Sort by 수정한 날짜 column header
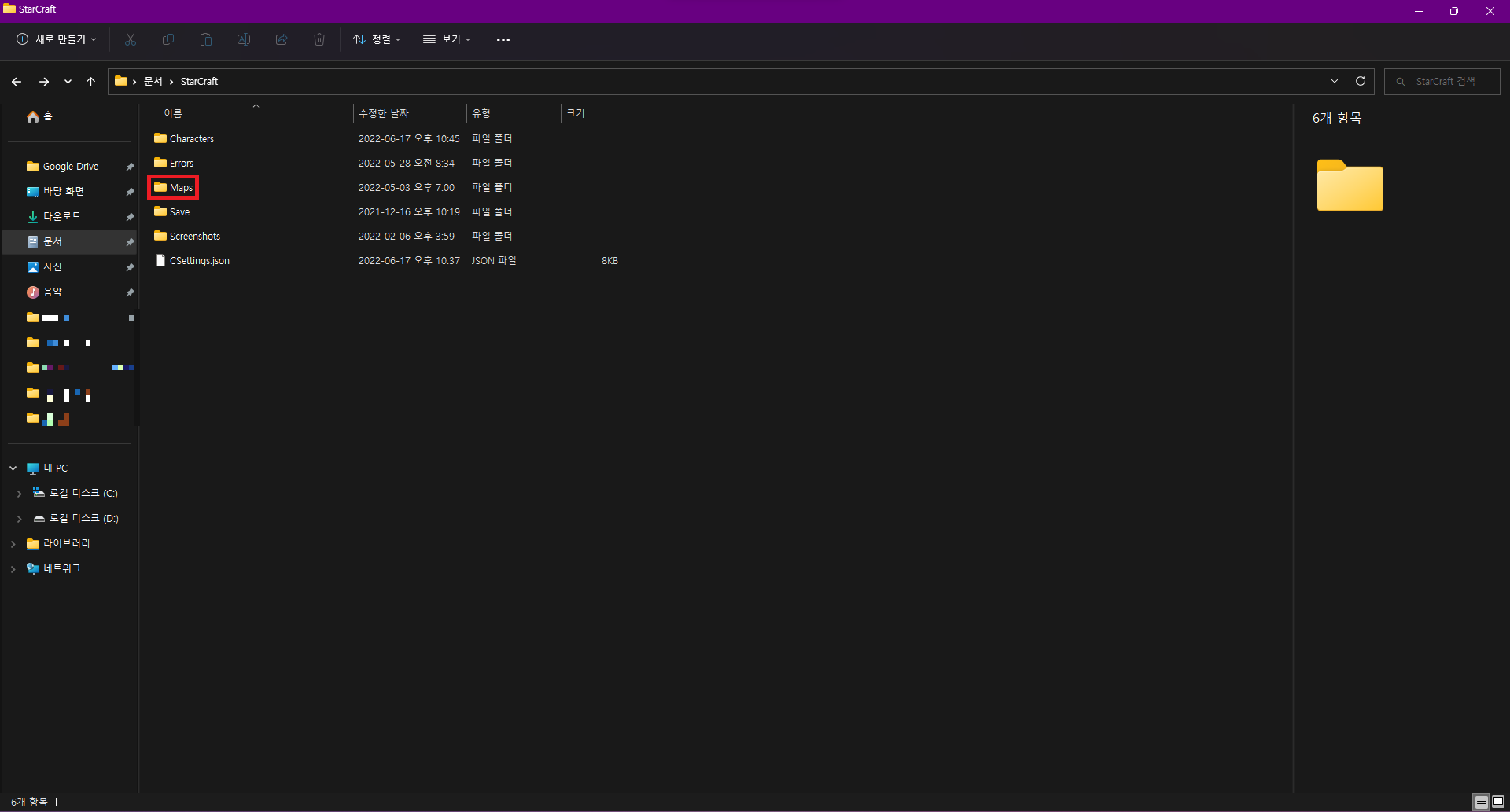 click(384, 113)
